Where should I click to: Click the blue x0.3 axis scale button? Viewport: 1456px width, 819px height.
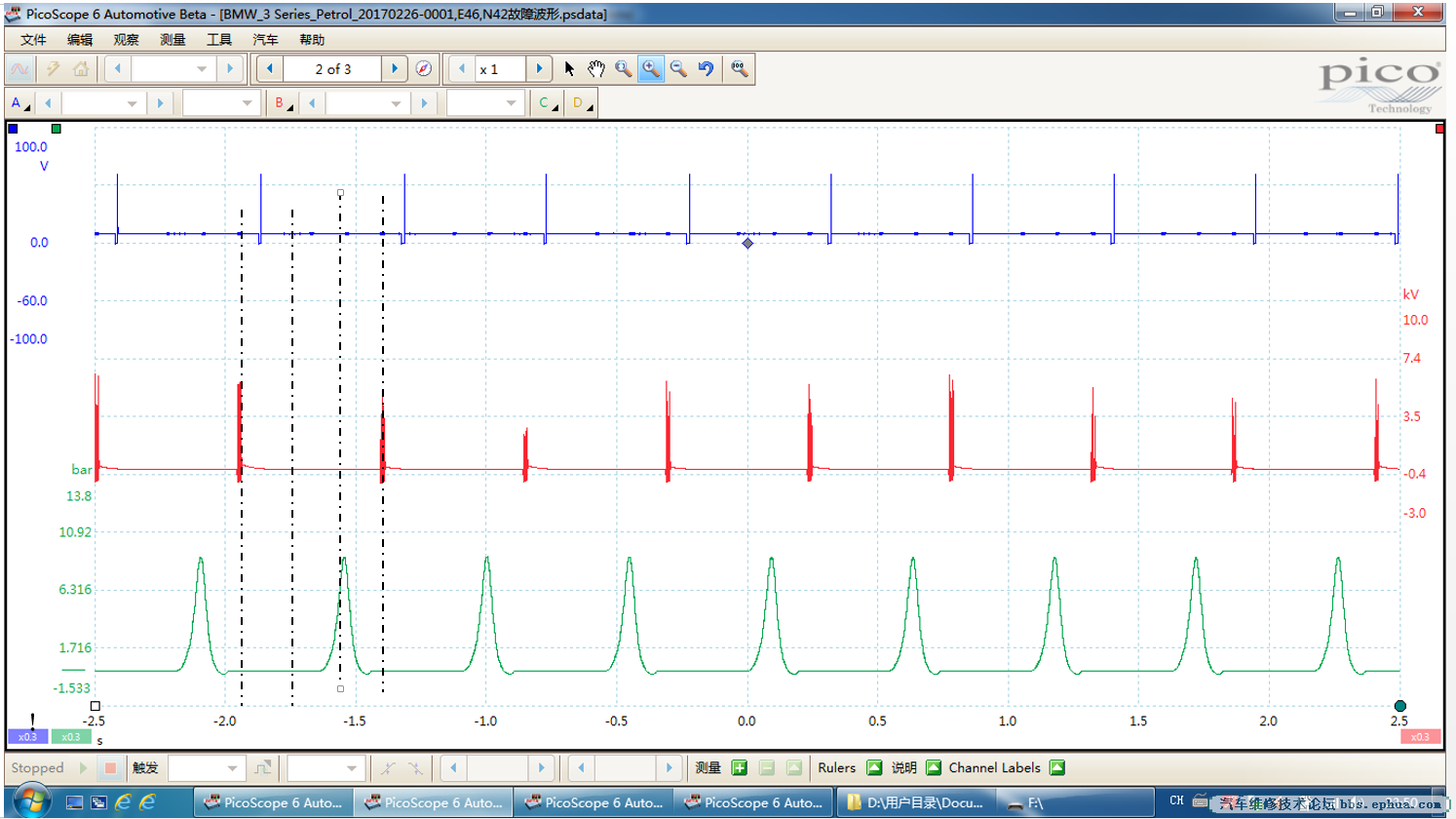click(x=28, y=737)
